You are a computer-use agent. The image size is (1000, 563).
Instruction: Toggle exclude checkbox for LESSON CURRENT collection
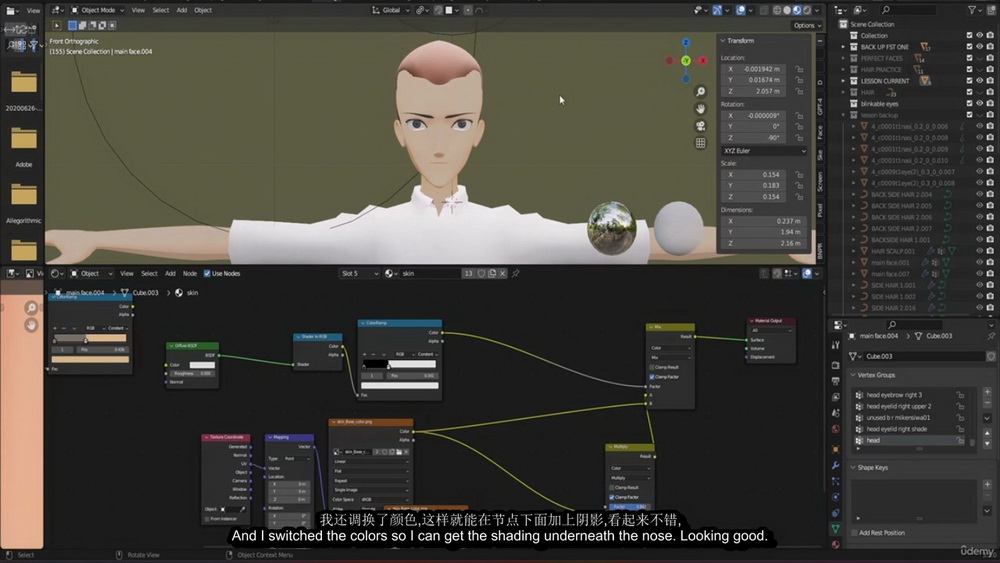pos(969,81)
